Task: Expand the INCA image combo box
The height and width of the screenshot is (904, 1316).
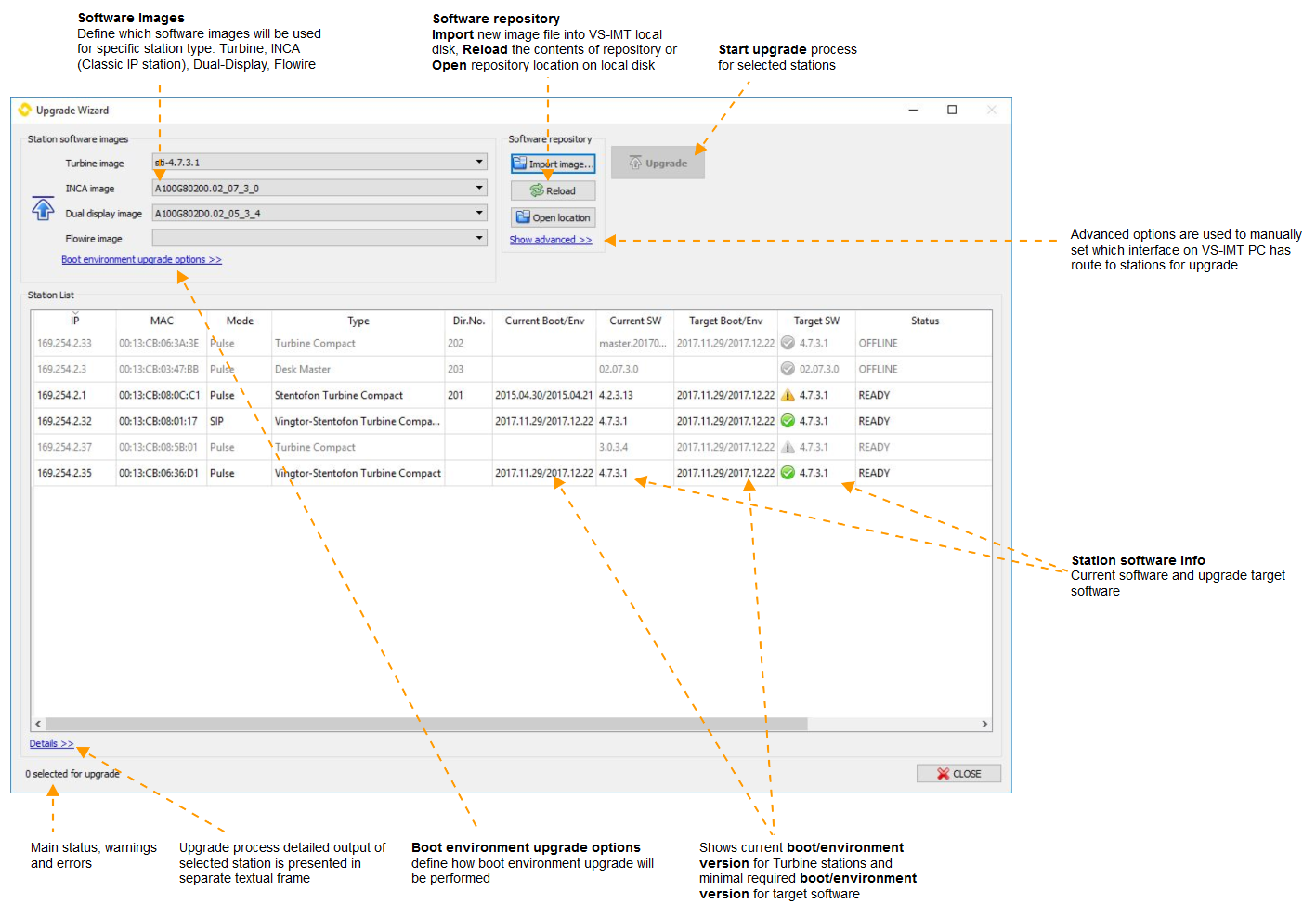Action: coord(479,188)
